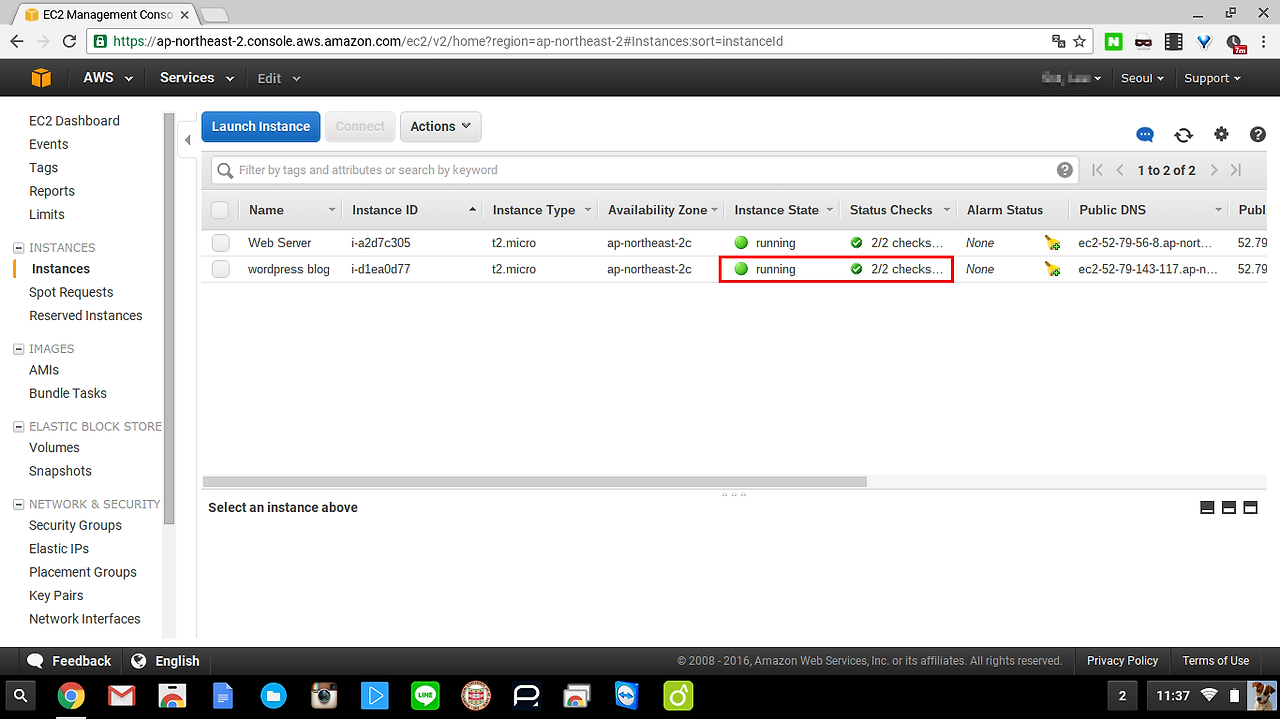Select all instances with the header checkbox
The width and height of the screenshot is (1280, 719).
point(220,210)
